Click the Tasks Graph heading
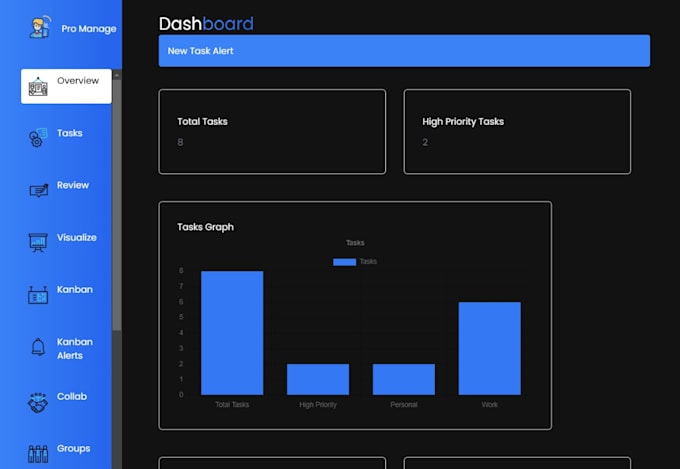The image size is (680, 469). pyautogui.click(x=206, y=227)
